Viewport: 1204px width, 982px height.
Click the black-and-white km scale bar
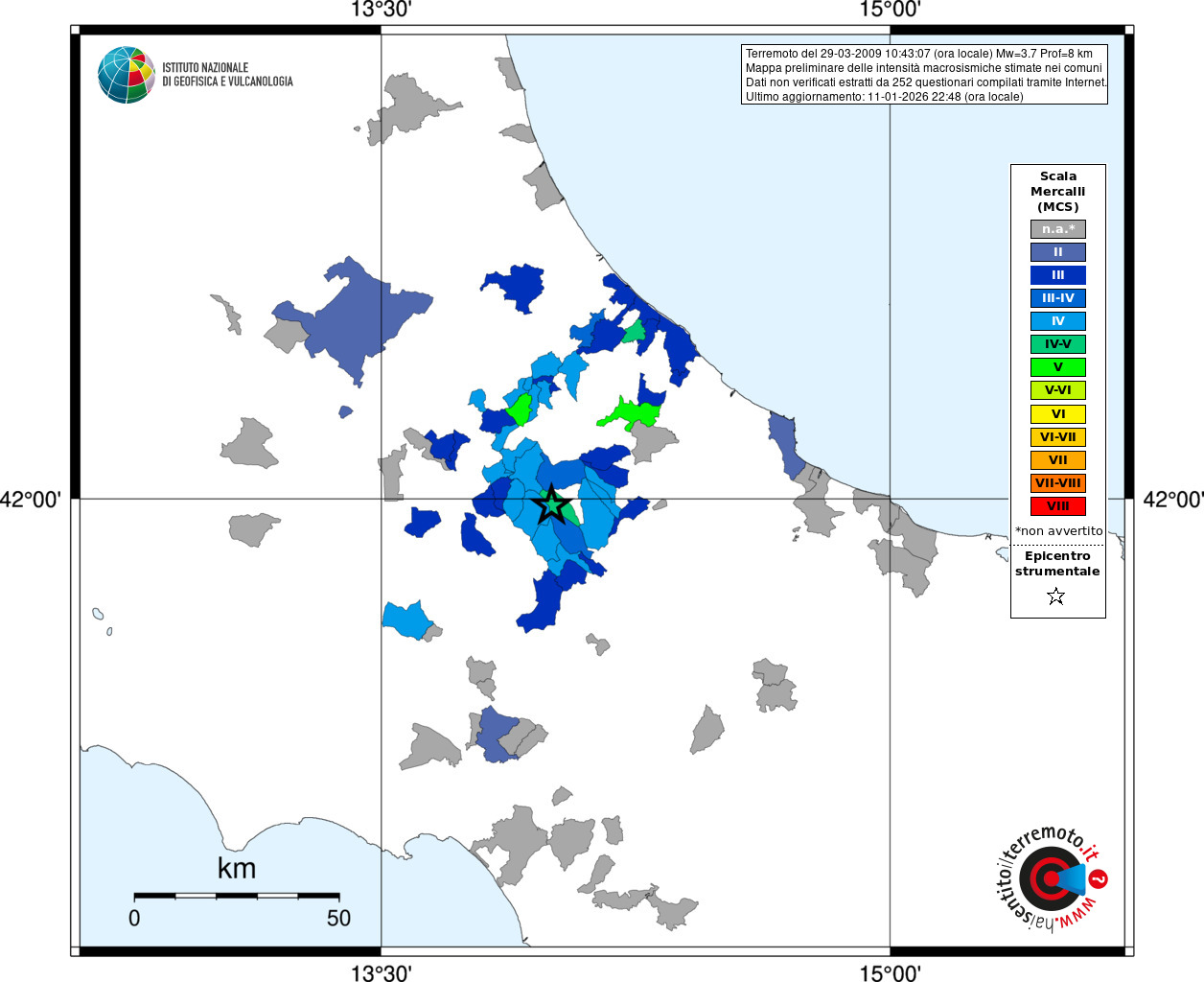coord(237,896)
